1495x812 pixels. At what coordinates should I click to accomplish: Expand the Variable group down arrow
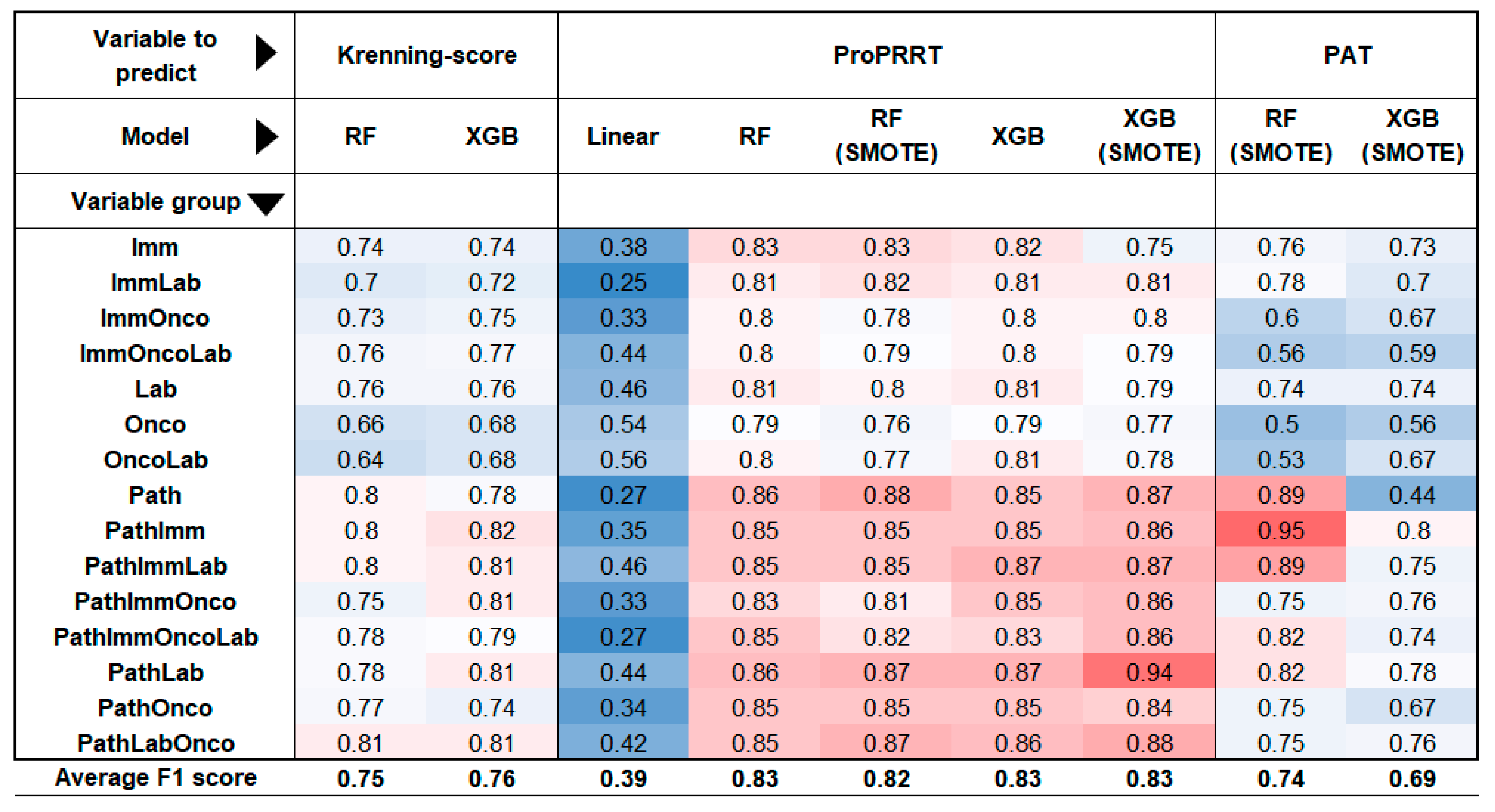click(x=266, y=203)
